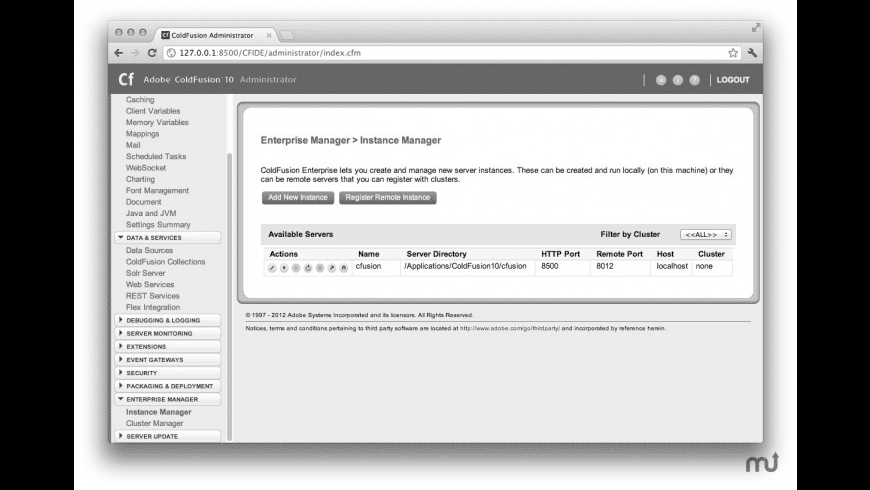870x490 pixels.
Task: Expand the Packaging & Deployment section
Action: coord(168,386)
